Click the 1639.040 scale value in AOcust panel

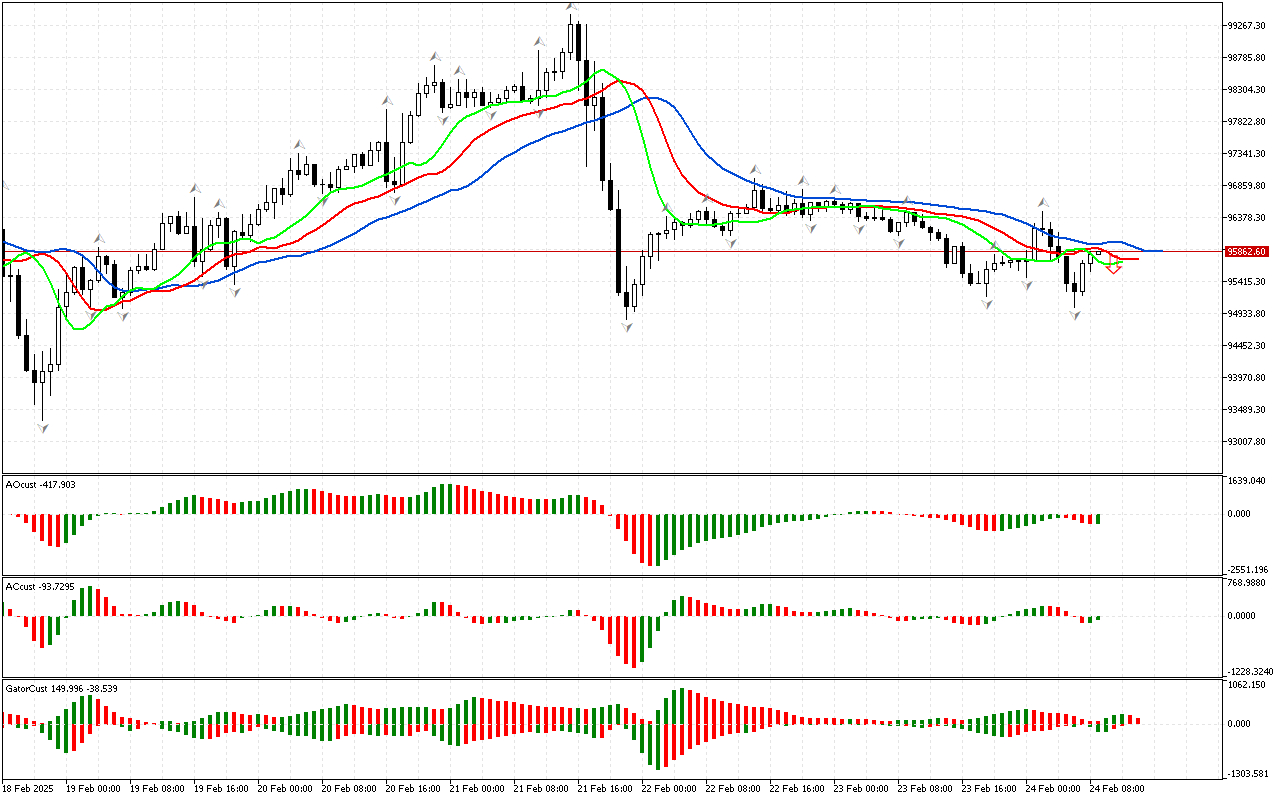1248,482
